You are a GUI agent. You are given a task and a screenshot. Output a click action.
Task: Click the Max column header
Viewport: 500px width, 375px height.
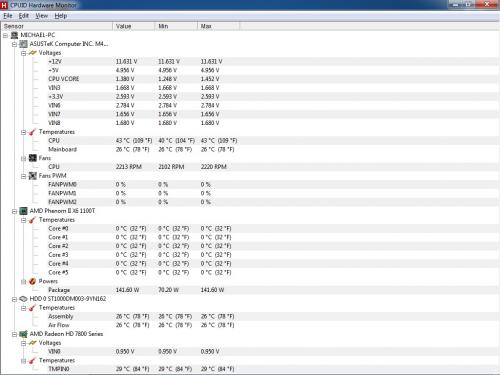218,26
